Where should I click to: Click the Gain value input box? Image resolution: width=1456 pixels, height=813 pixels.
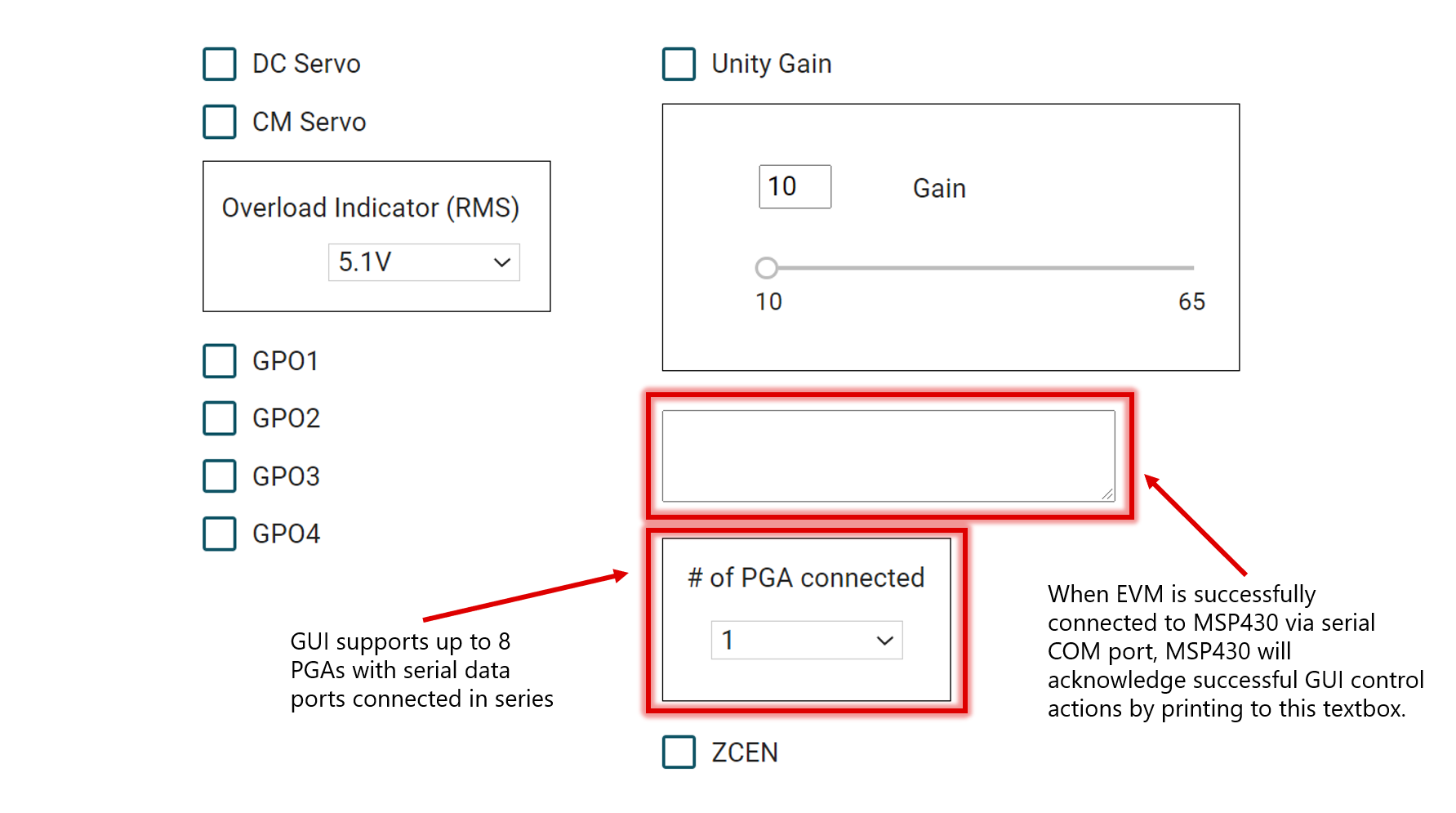(x=795, y=187)
